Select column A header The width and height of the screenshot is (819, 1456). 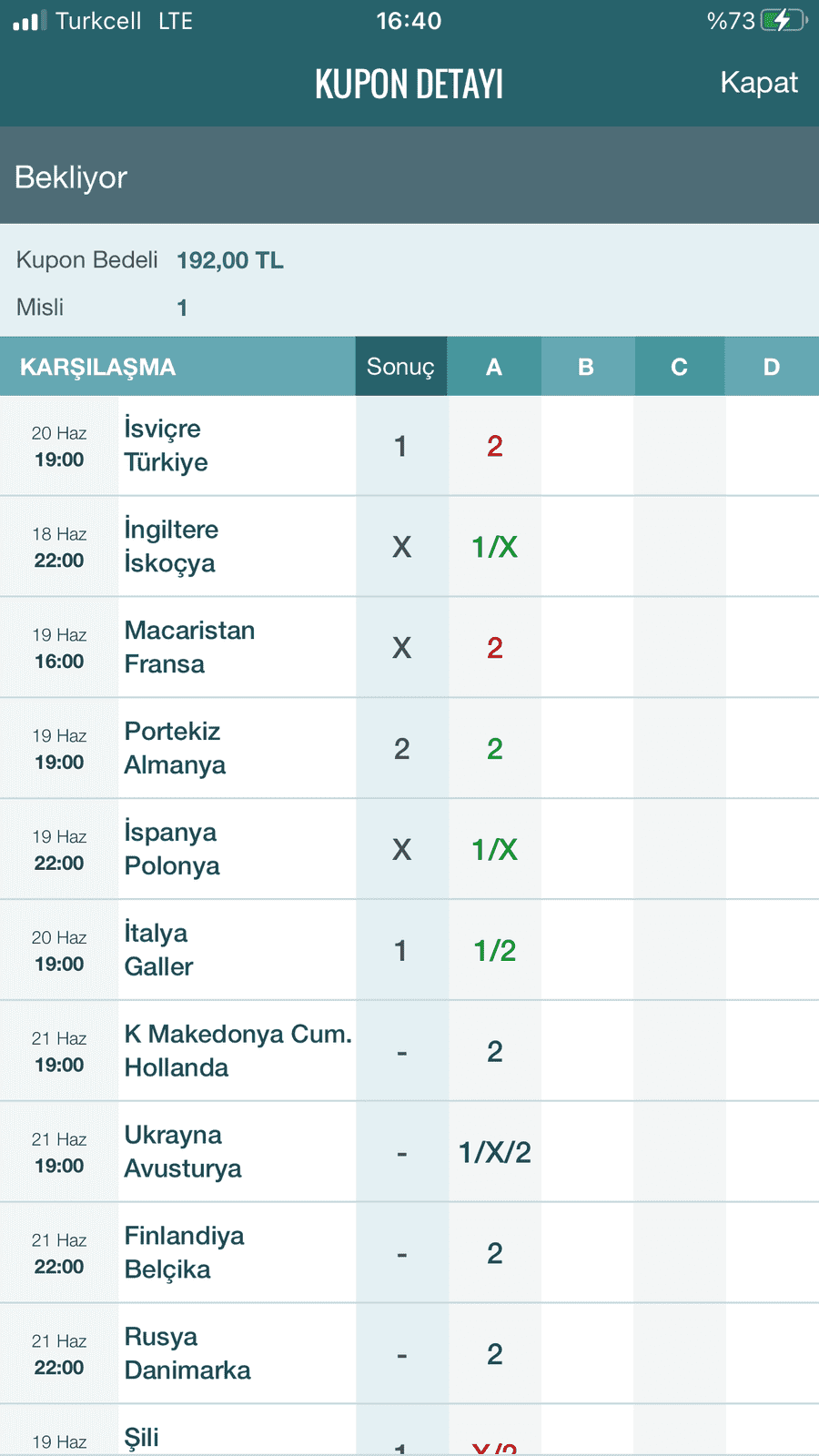(x=494, y=367)
